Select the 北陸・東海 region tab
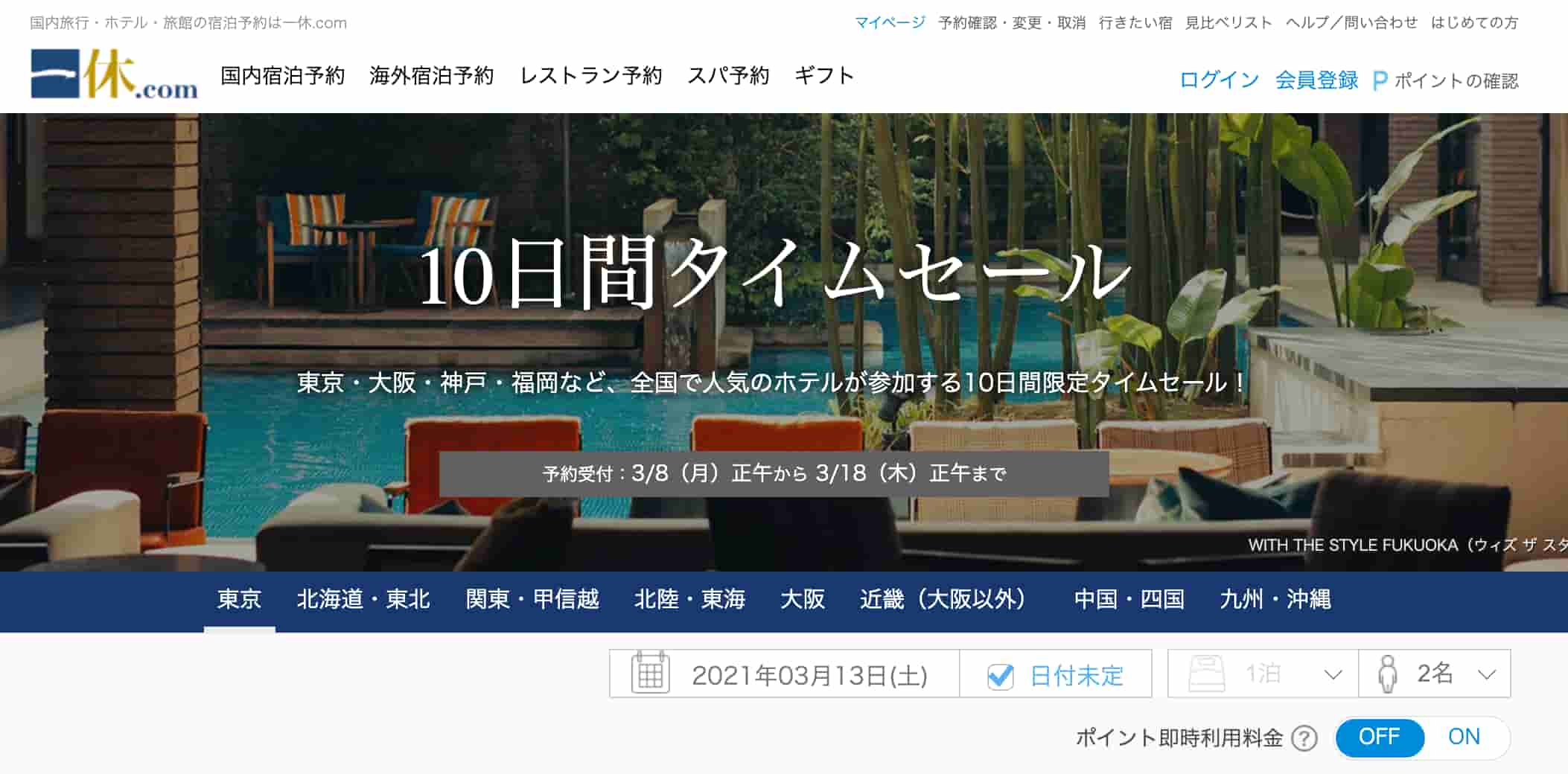 [x=689, y=599]
